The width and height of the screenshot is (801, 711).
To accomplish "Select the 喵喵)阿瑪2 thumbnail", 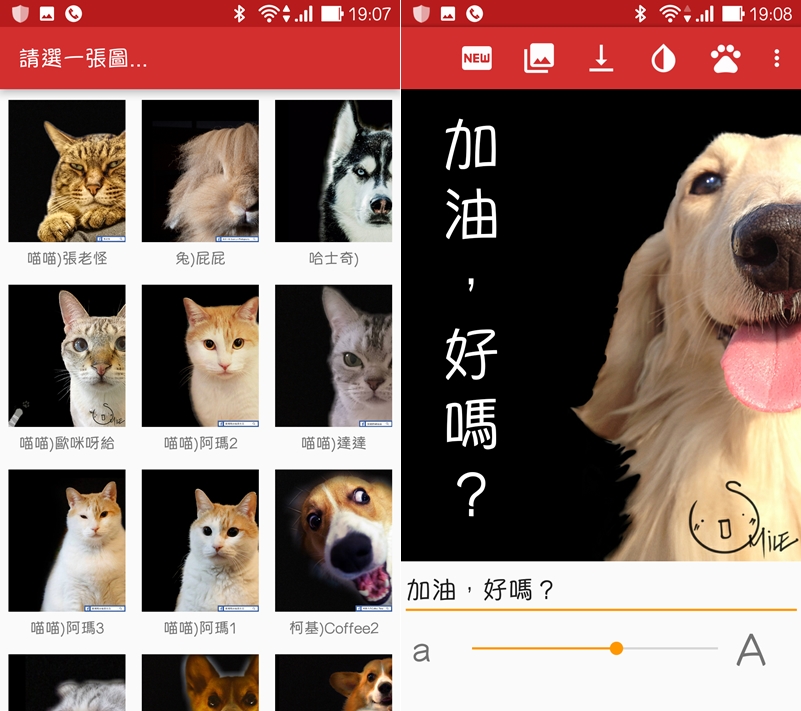I will (200, 356).
